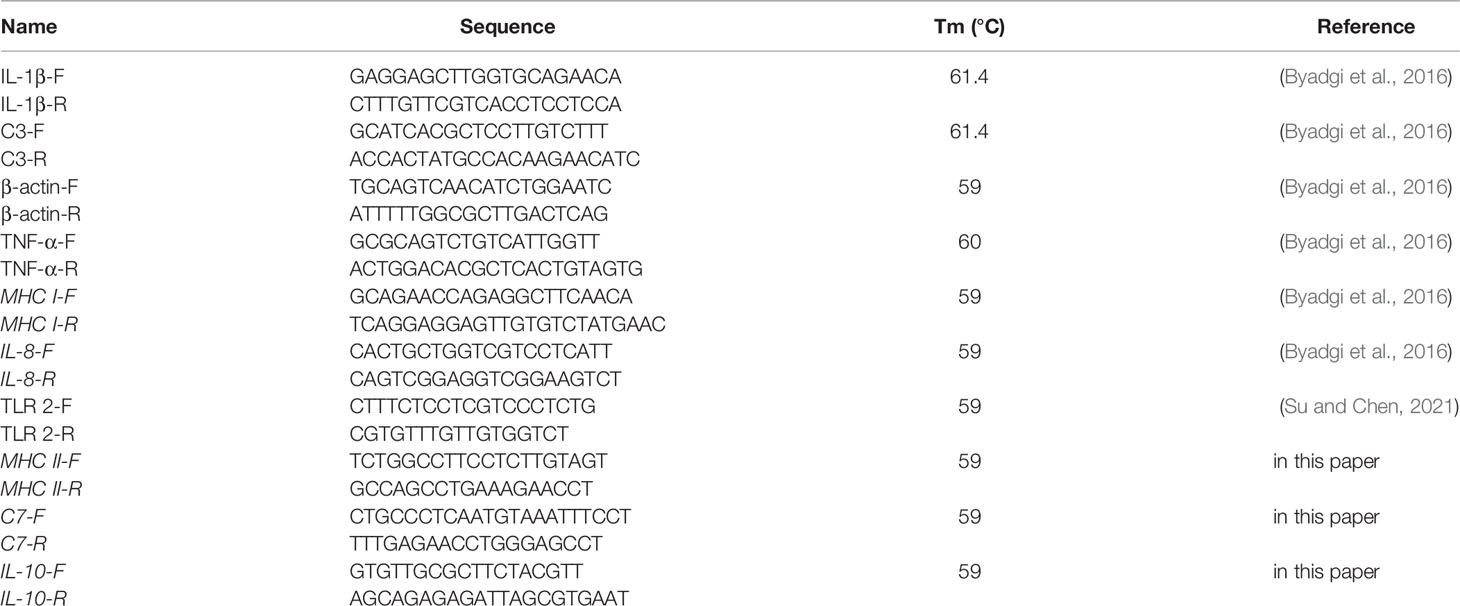The image size is (1460, 606).
Task: Select 'in this paper' for IL-10-F
Action: point(1326,572)
